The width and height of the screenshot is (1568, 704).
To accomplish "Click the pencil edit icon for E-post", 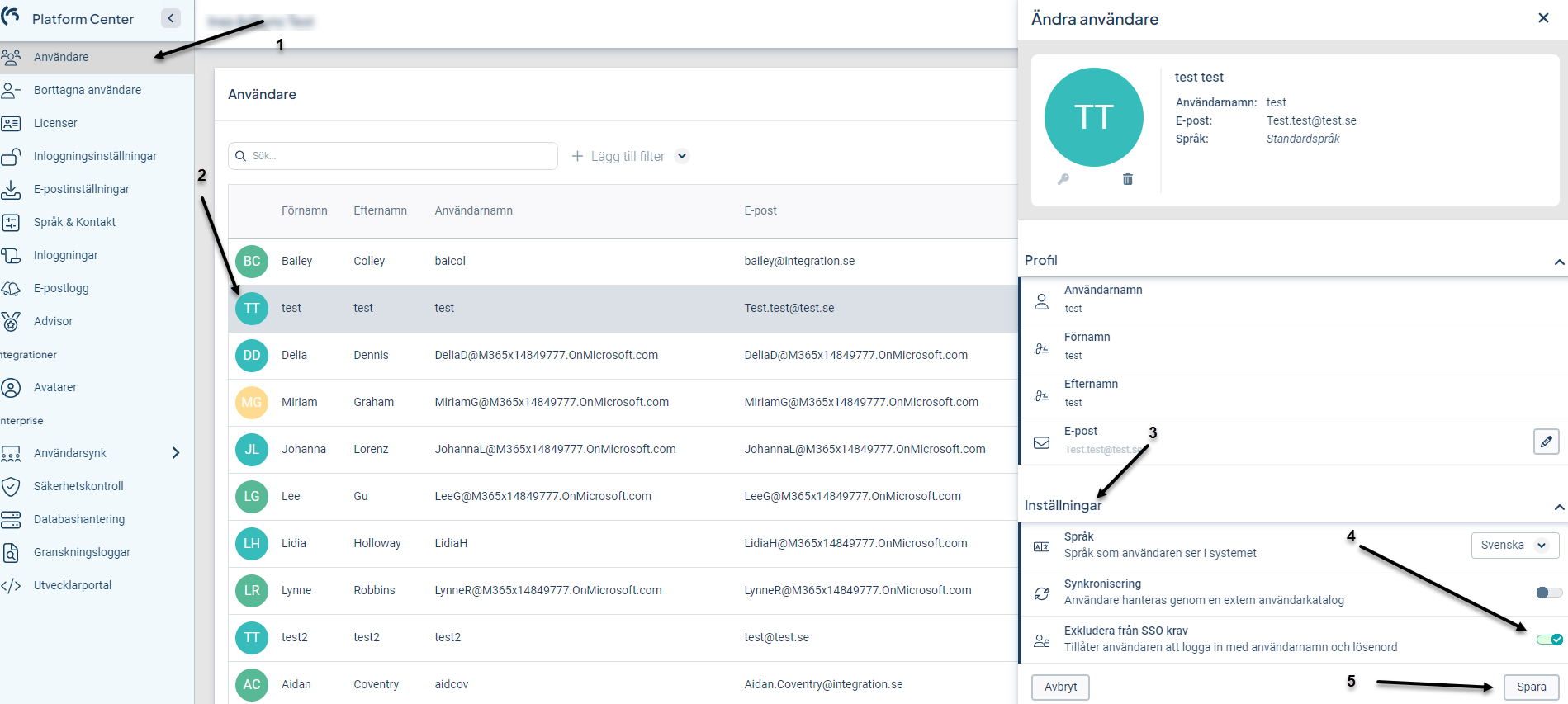I will click(1546, 442).
